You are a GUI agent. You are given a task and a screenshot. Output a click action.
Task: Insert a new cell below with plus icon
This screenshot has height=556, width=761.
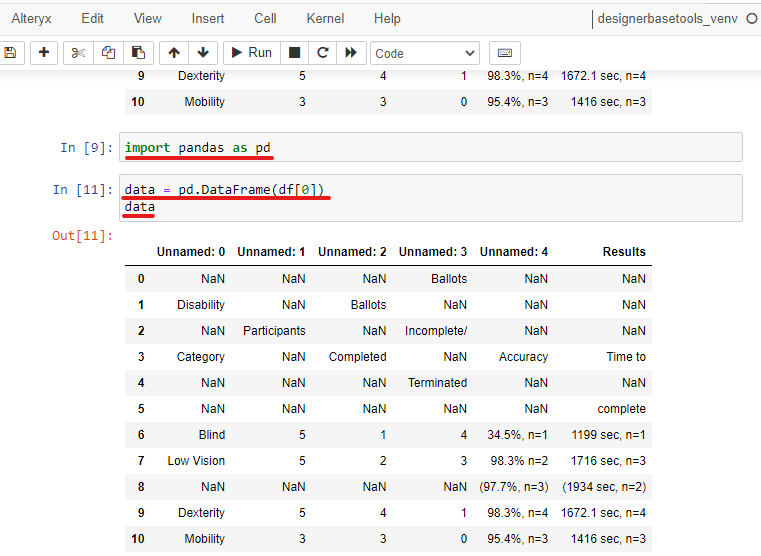click(43, 53)
